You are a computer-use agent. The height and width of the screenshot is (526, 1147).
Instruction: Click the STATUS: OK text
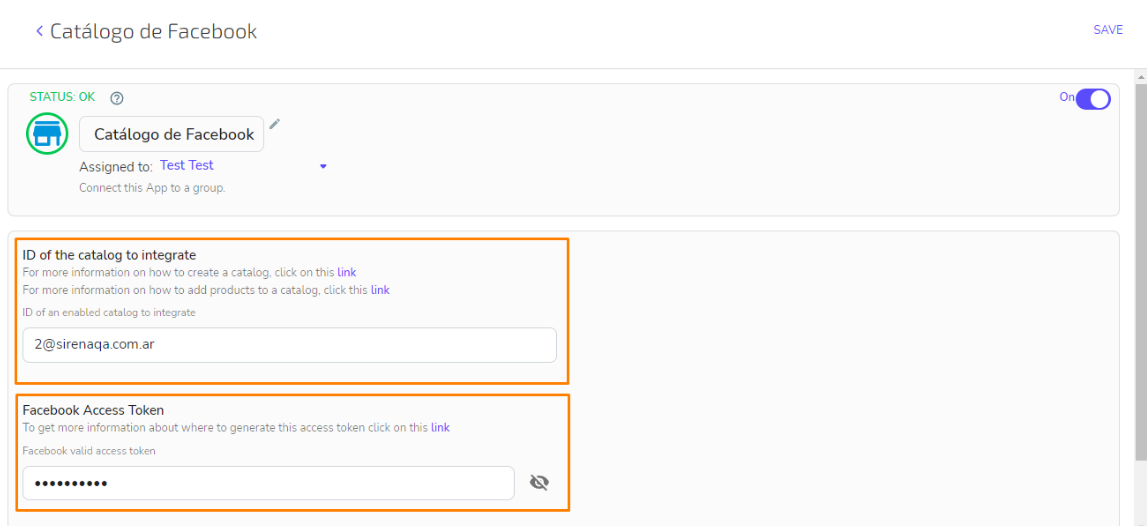click(62, 97)
